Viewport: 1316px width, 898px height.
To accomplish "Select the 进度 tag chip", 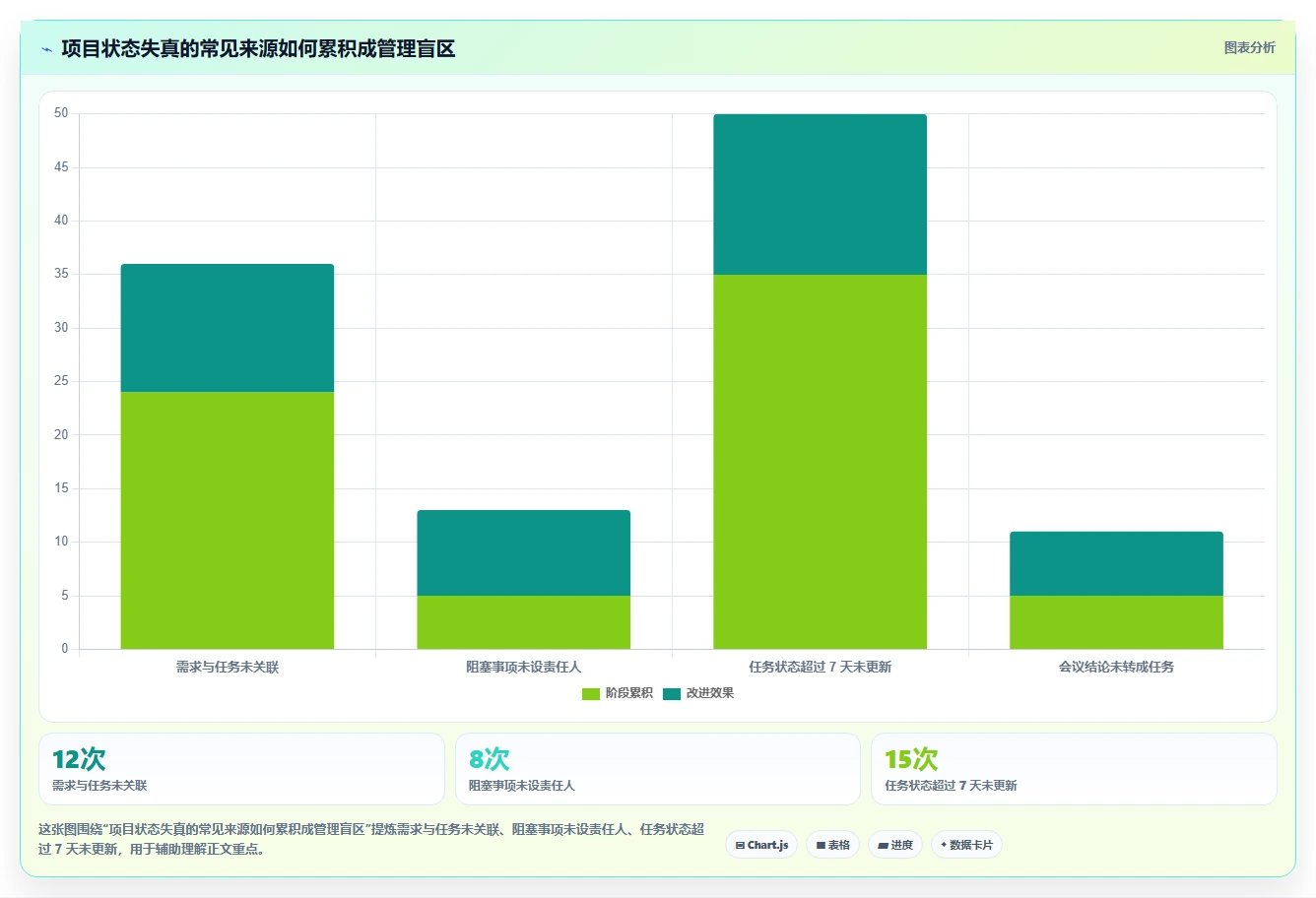I will pyautogui.click(x=895, y=845).
